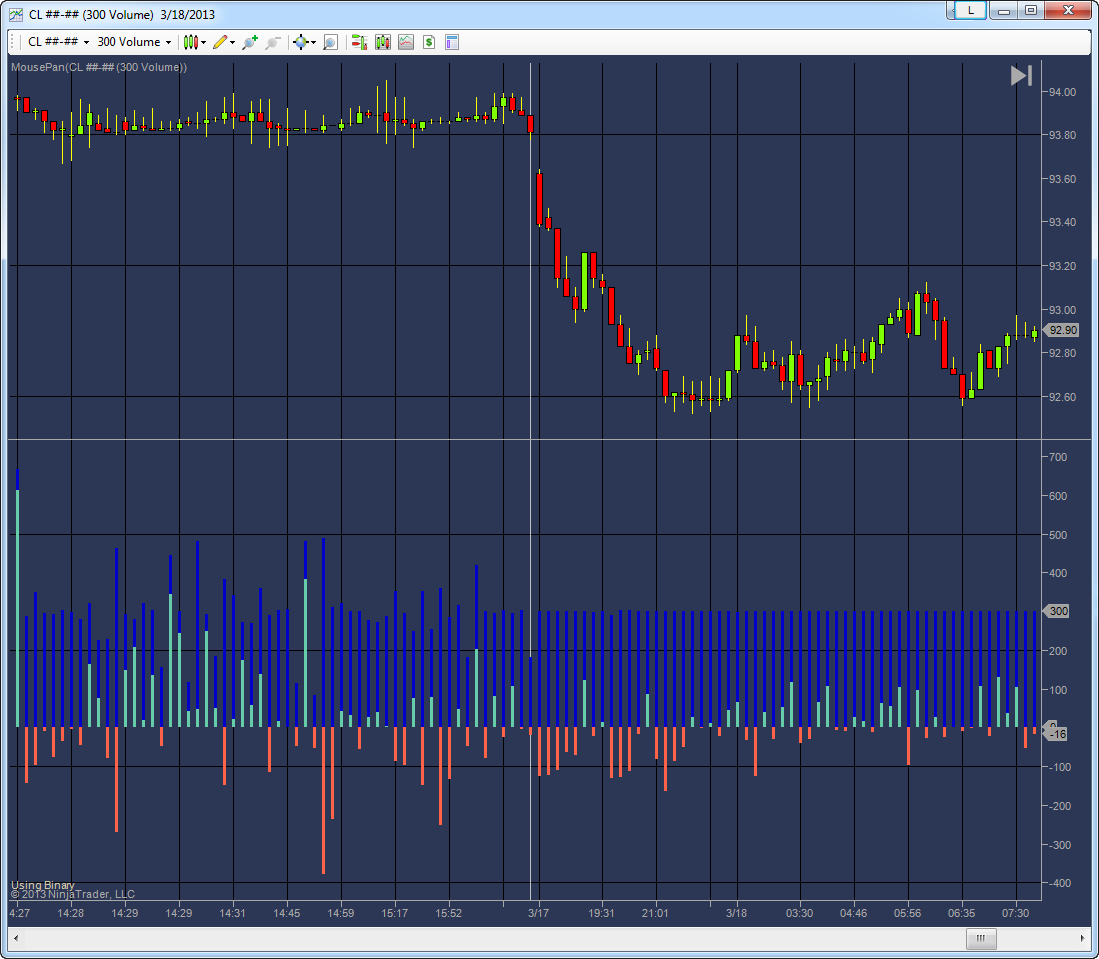
Task: Expand the drawing tools dropdown arrow
Action: click(x=233, y=42)
